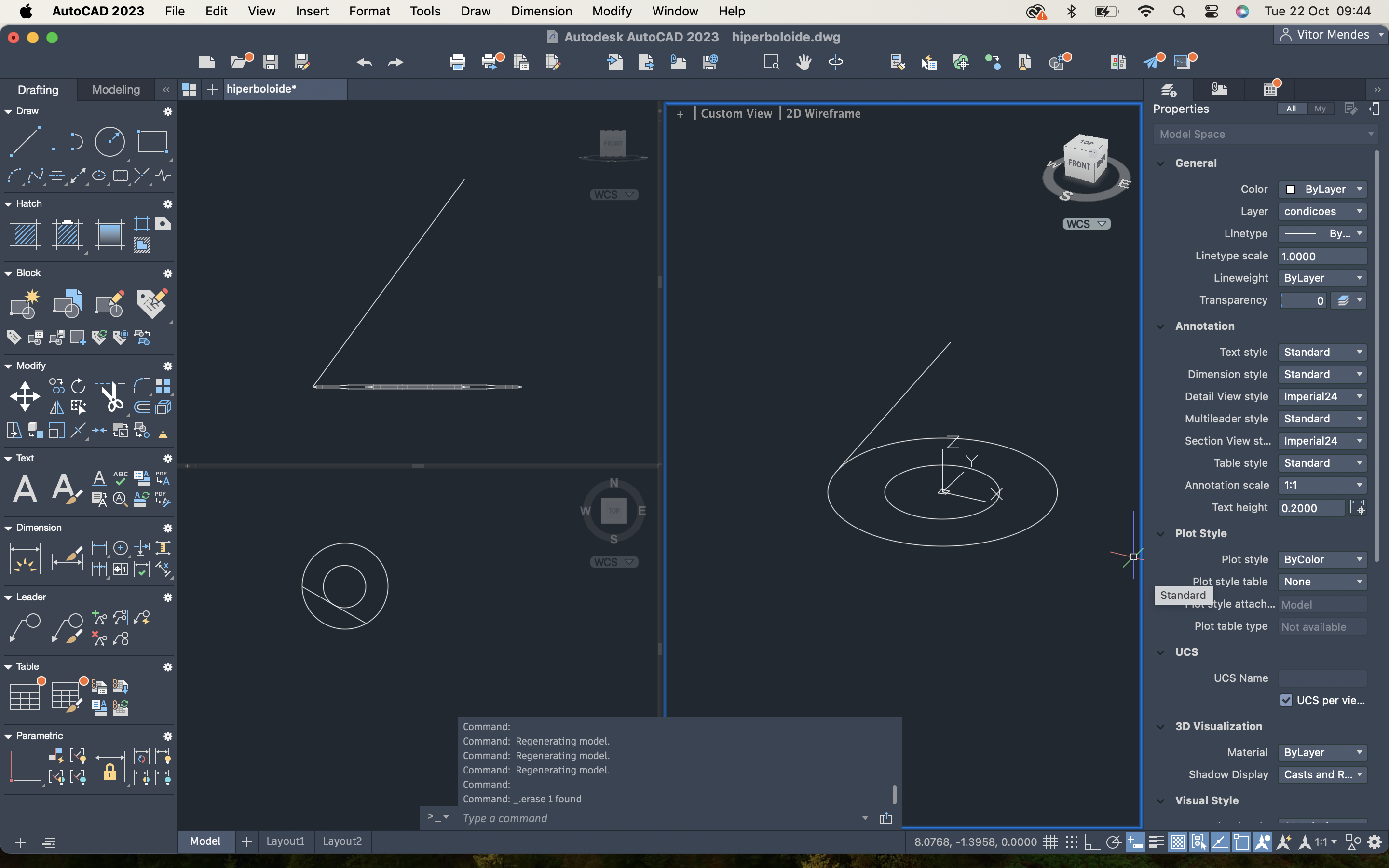Viewport: 1389px width, 868px height.
Task: Activate the Move tool
Action: click(25, 396)
